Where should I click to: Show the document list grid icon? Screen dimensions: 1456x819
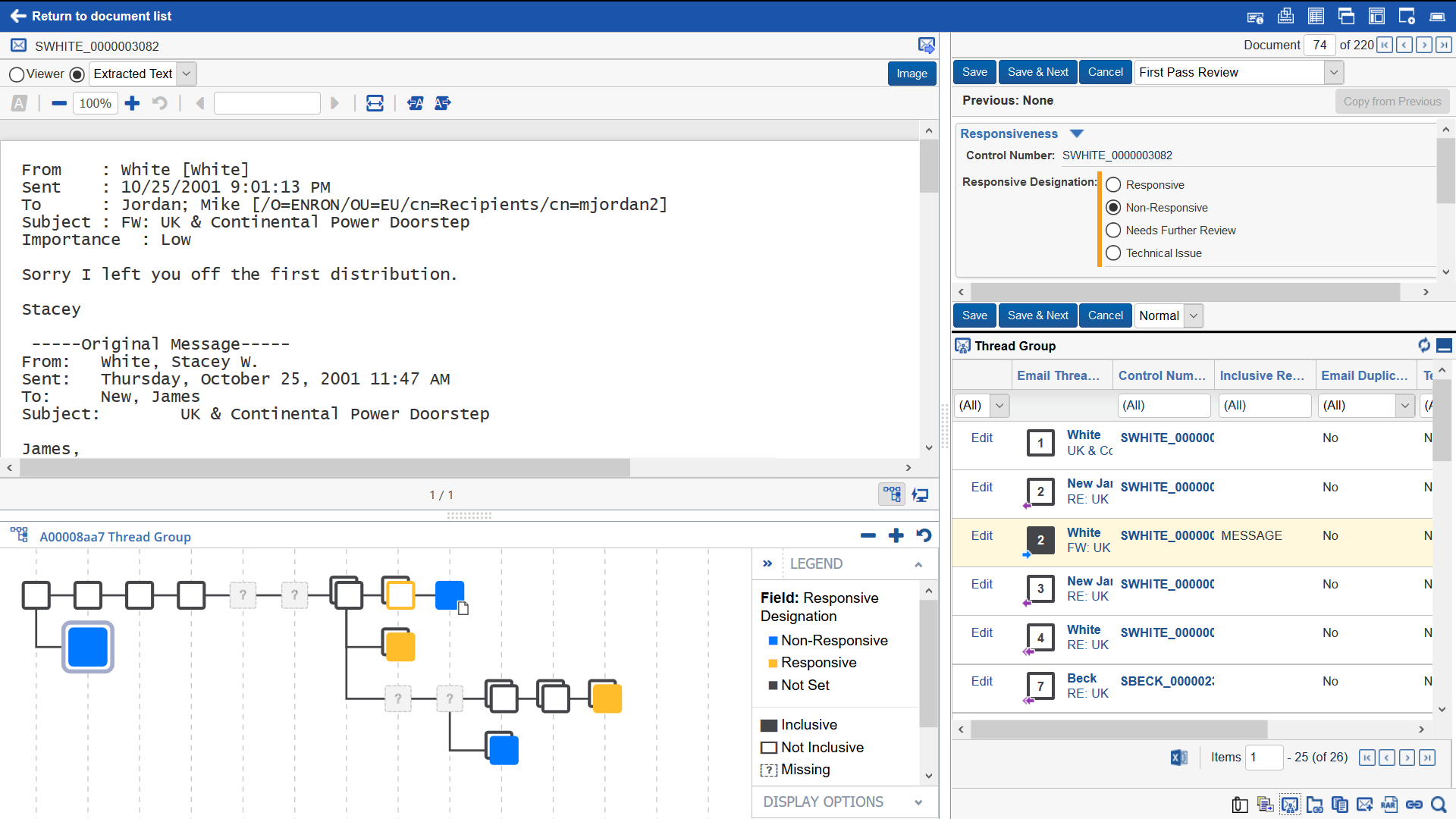(x=1316, y=16)
